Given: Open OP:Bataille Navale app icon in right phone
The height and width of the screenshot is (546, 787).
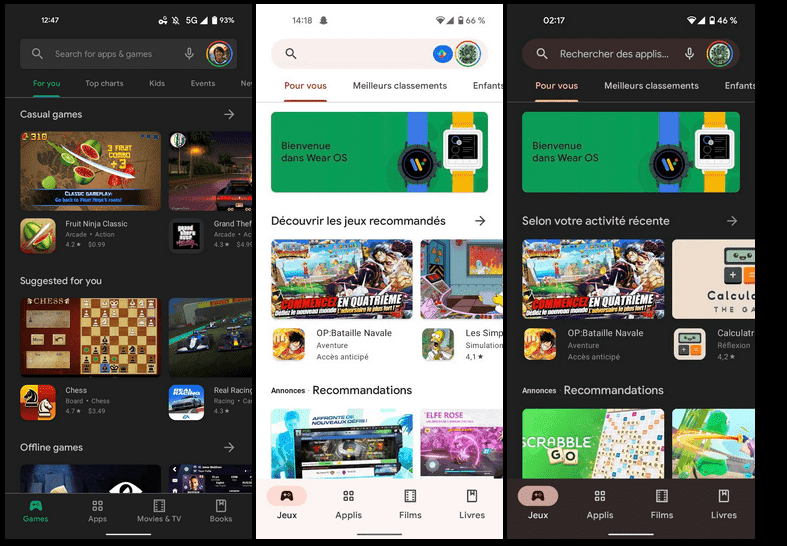Looking at the screenshot, I should (x=540, y=345).
